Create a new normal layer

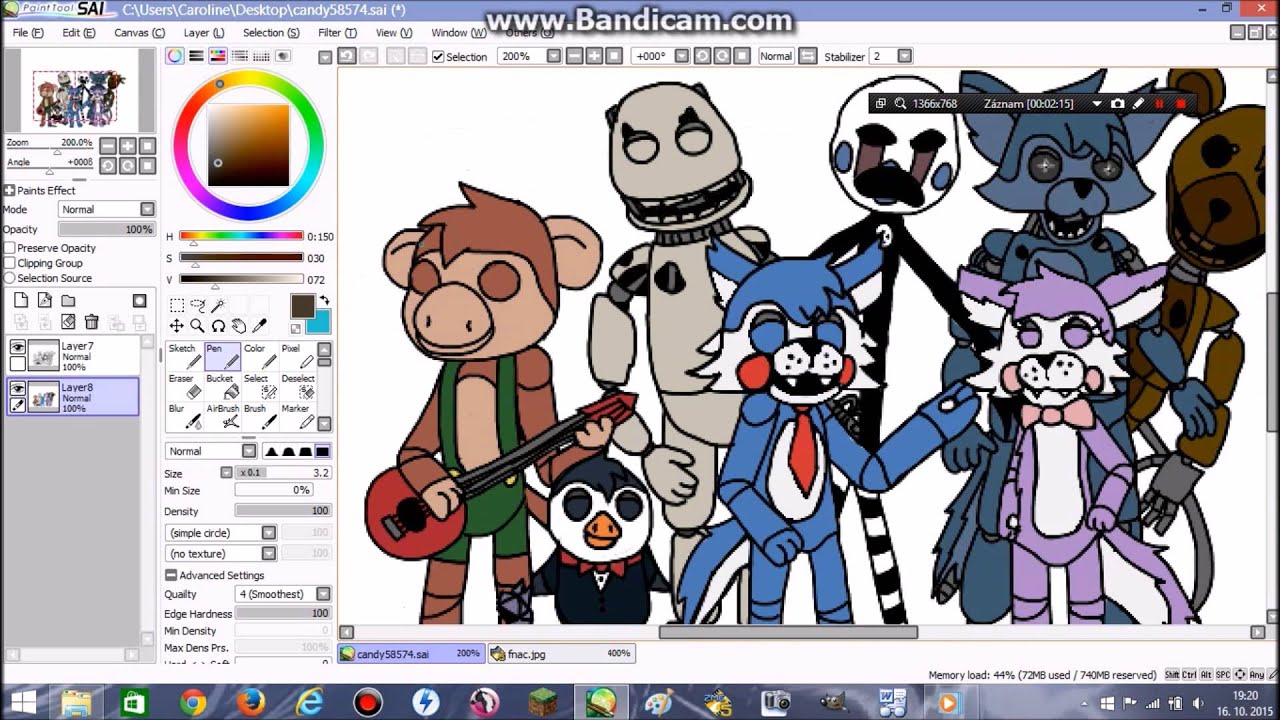(21, 300)
